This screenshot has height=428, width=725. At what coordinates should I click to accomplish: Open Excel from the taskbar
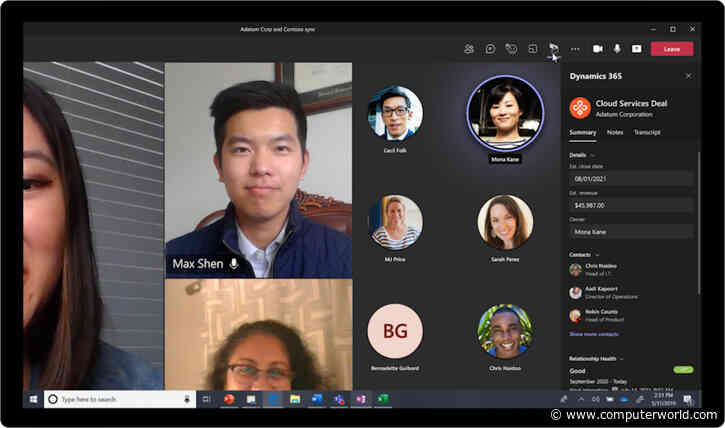point(383,399)
